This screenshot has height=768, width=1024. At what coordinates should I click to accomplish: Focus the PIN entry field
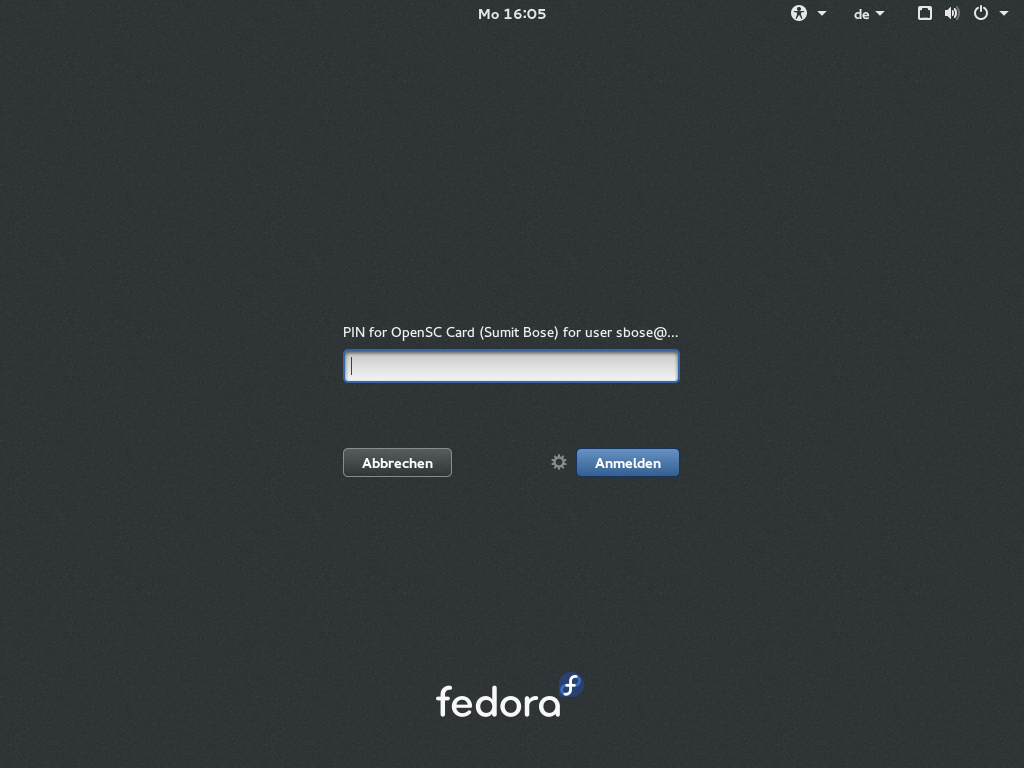(x=511, y=366)
